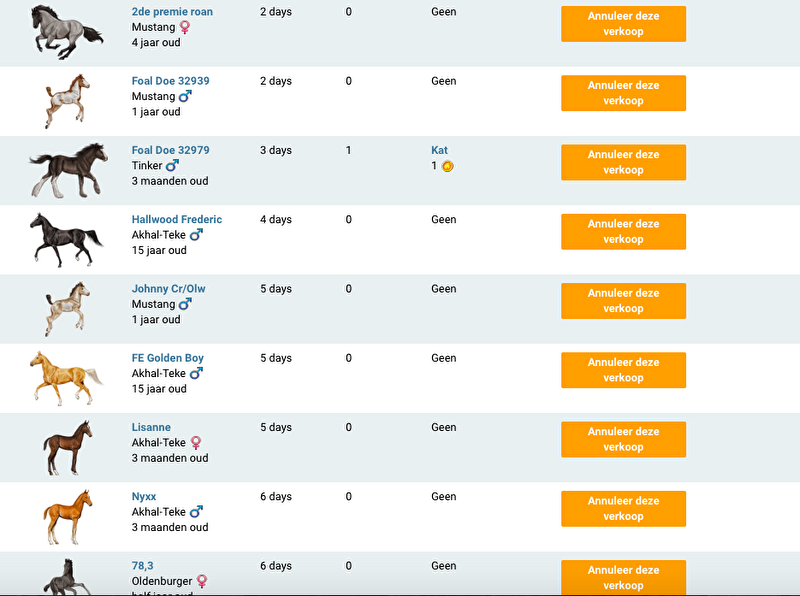This screenshot has height=596, width=800.
Task: Click the grey roan galloping horse thumbnail
Action: pyautogui.click(x=66, y=30)
